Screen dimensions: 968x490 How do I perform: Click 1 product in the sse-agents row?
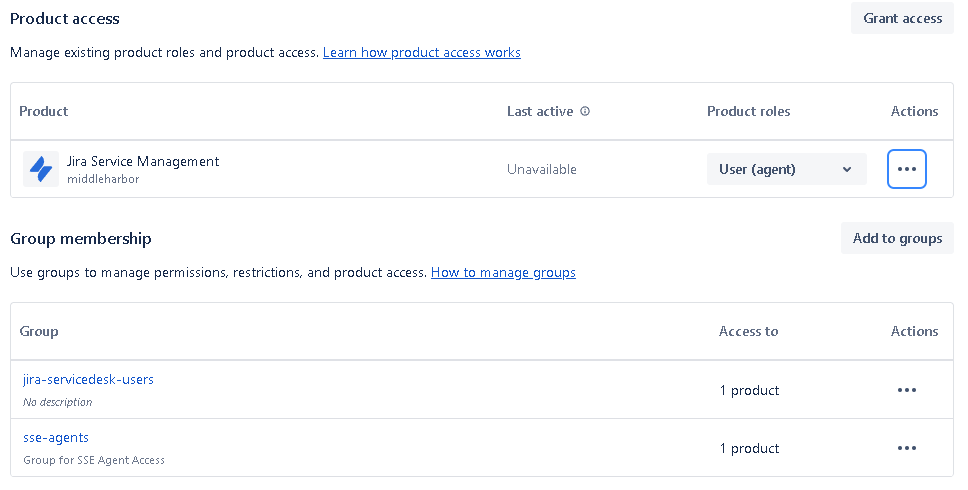(x=749, y=448)
